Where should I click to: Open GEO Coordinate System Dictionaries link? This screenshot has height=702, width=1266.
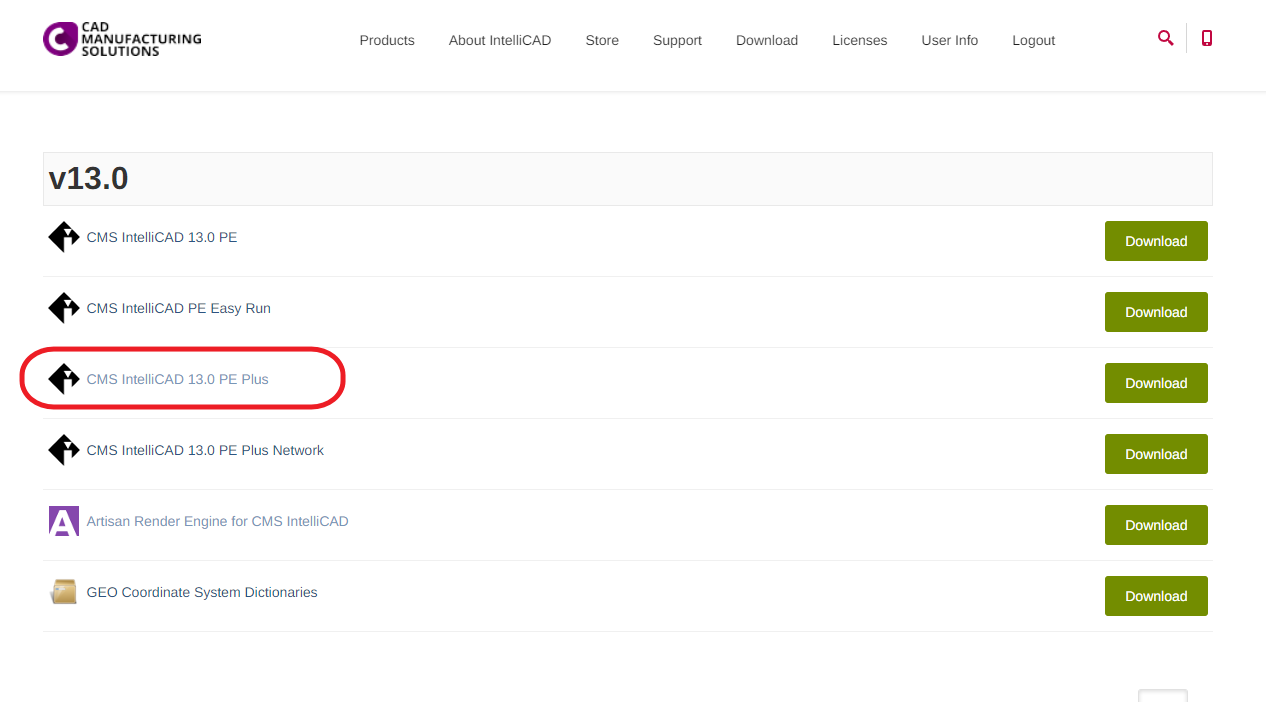click(x=202, y=592)
